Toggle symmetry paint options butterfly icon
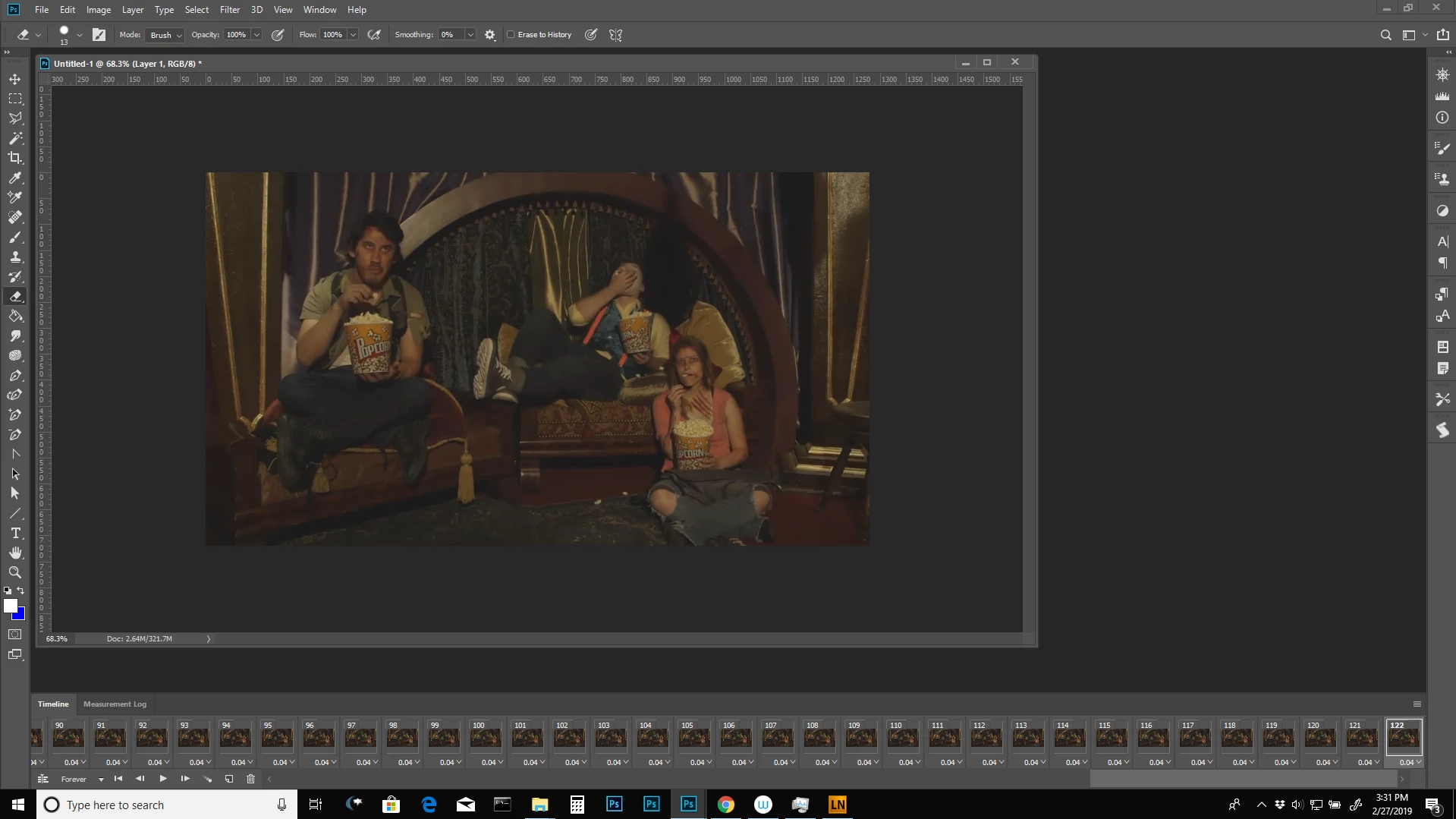 click(x=615, y=35)
